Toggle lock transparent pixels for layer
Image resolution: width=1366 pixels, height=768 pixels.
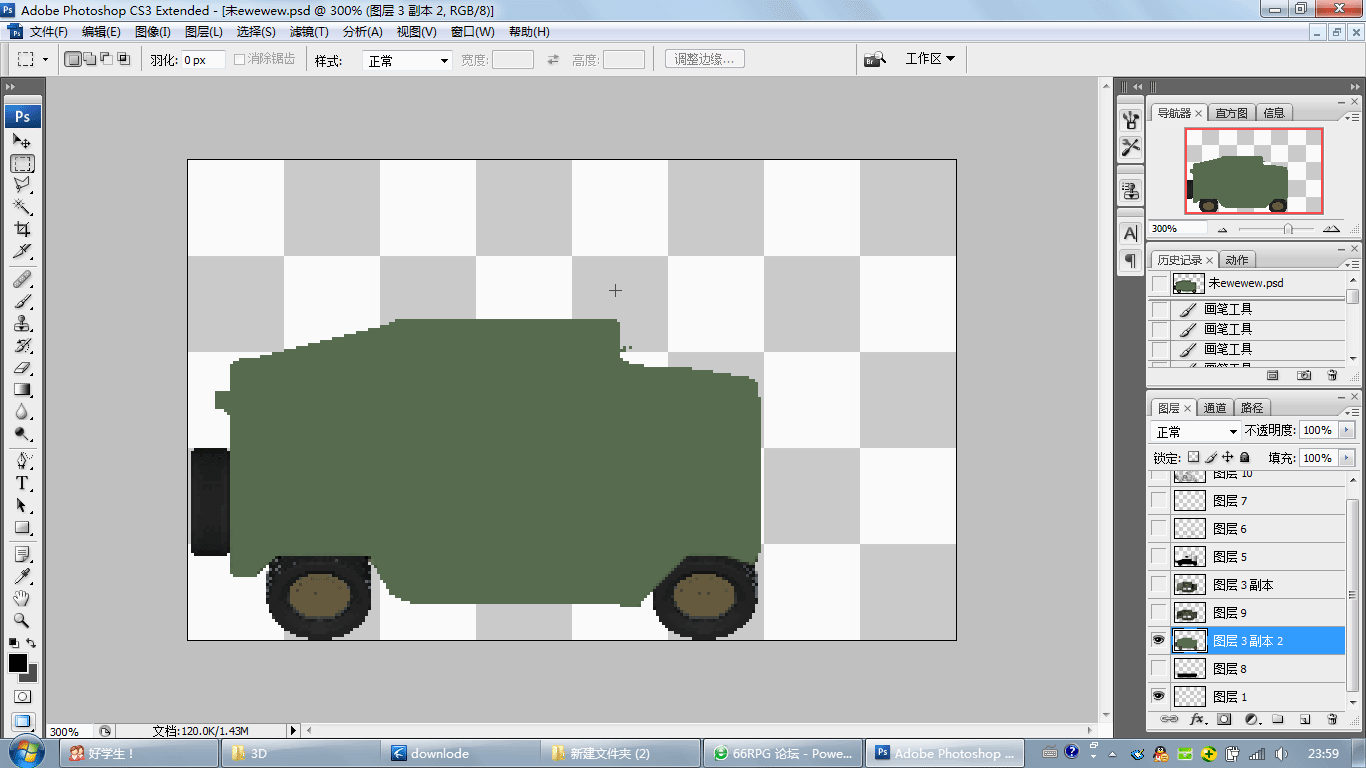click(x=1193, y=457)
